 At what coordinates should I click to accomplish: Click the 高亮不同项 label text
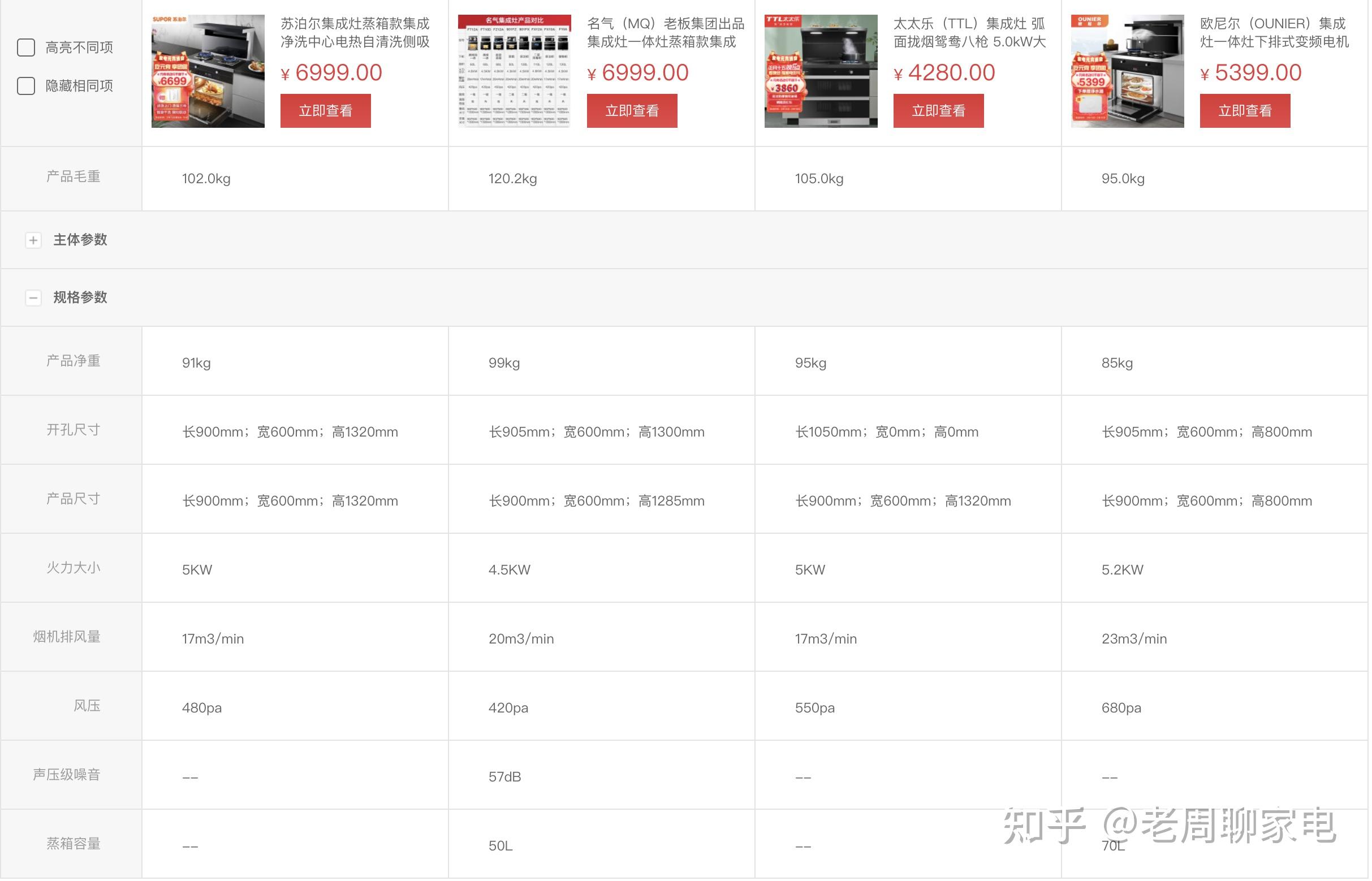[x=80, y=47]
